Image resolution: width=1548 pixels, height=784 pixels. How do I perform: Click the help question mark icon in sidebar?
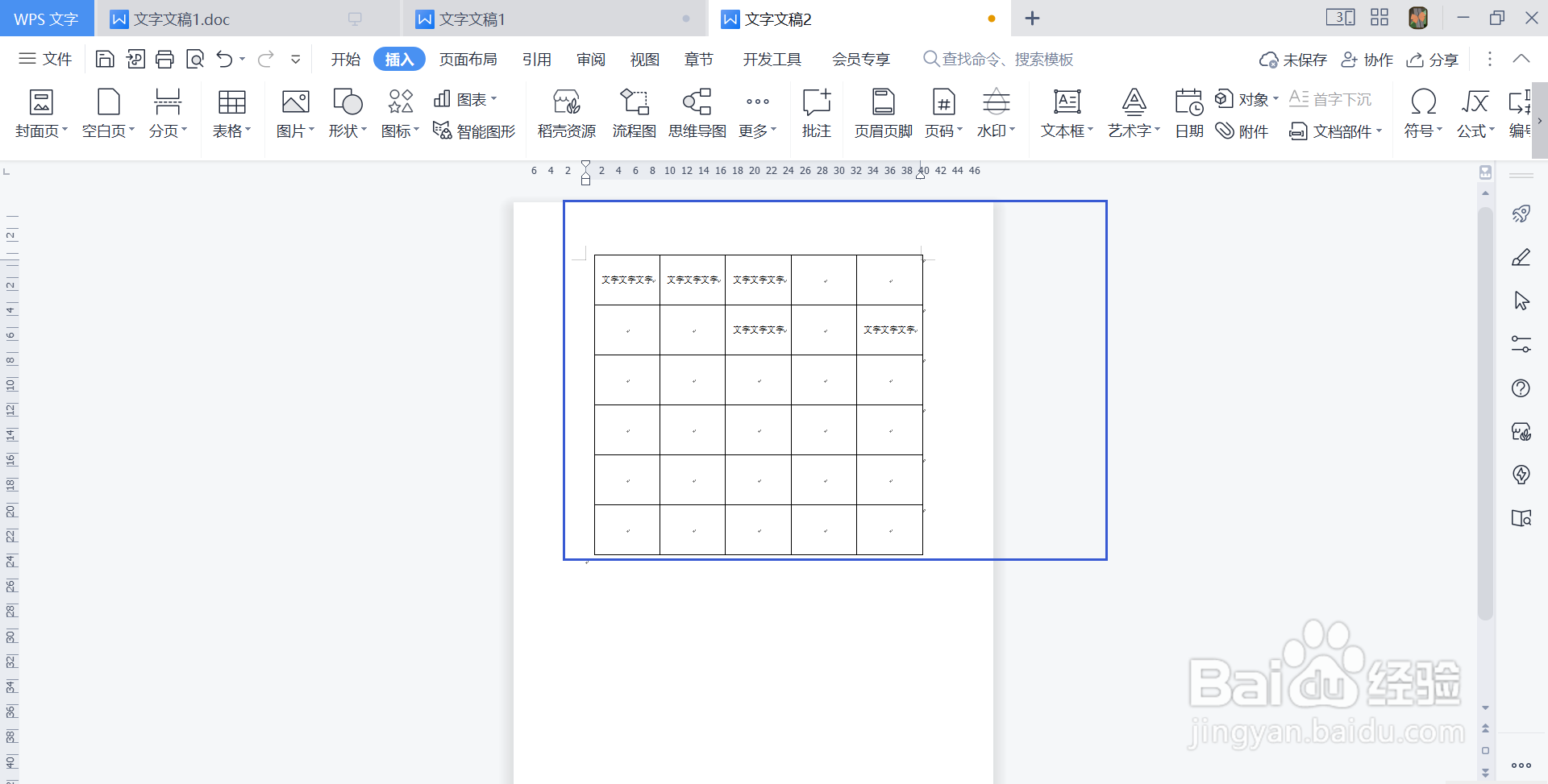pos(1521,388)
